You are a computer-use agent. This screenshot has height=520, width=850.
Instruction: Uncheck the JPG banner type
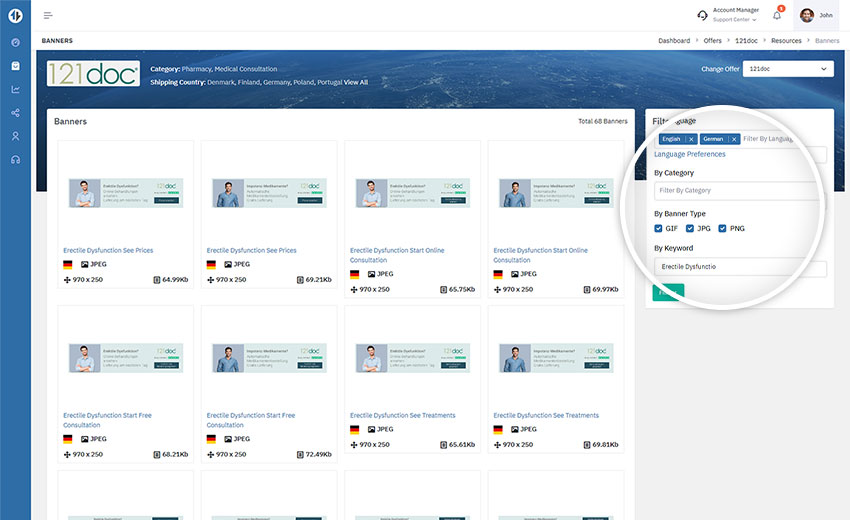tap(690, 229)
